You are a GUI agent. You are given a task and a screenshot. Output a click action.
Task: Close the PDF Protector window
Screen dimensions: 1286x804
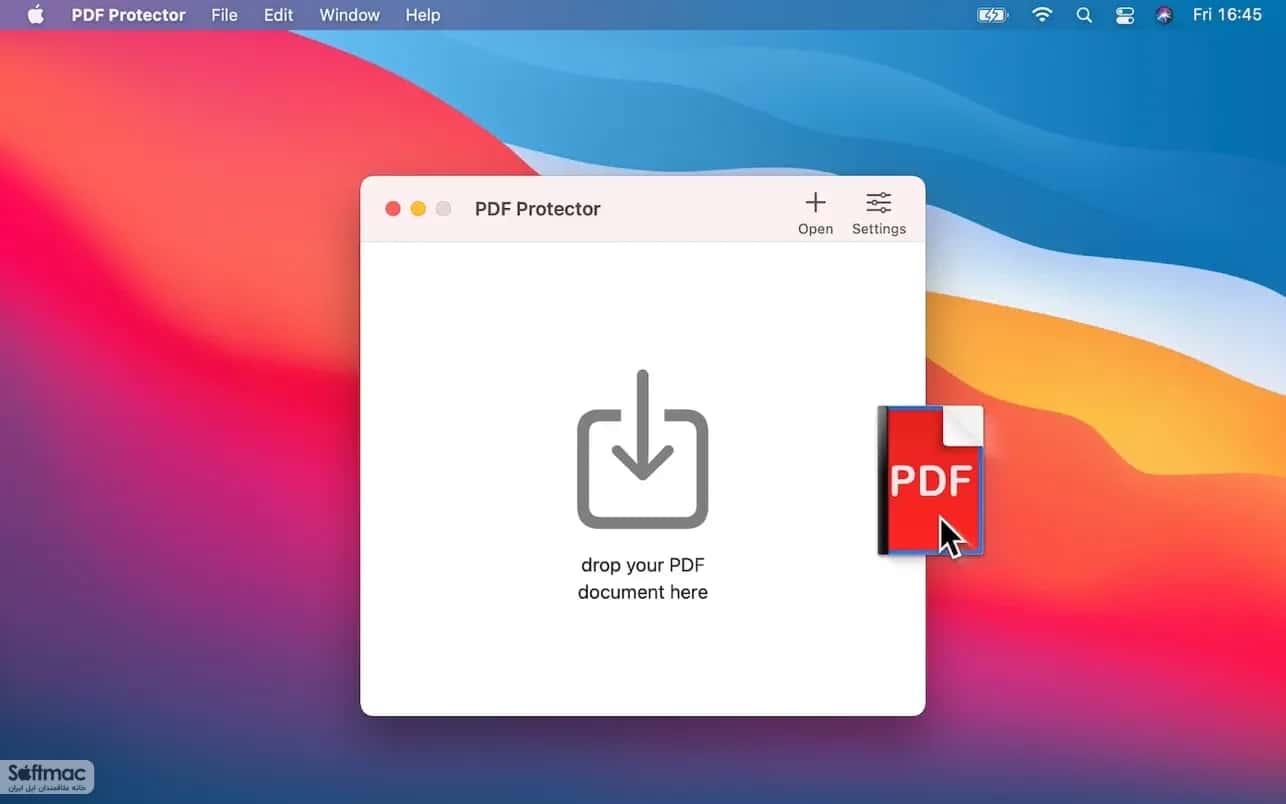coord(393,208)
